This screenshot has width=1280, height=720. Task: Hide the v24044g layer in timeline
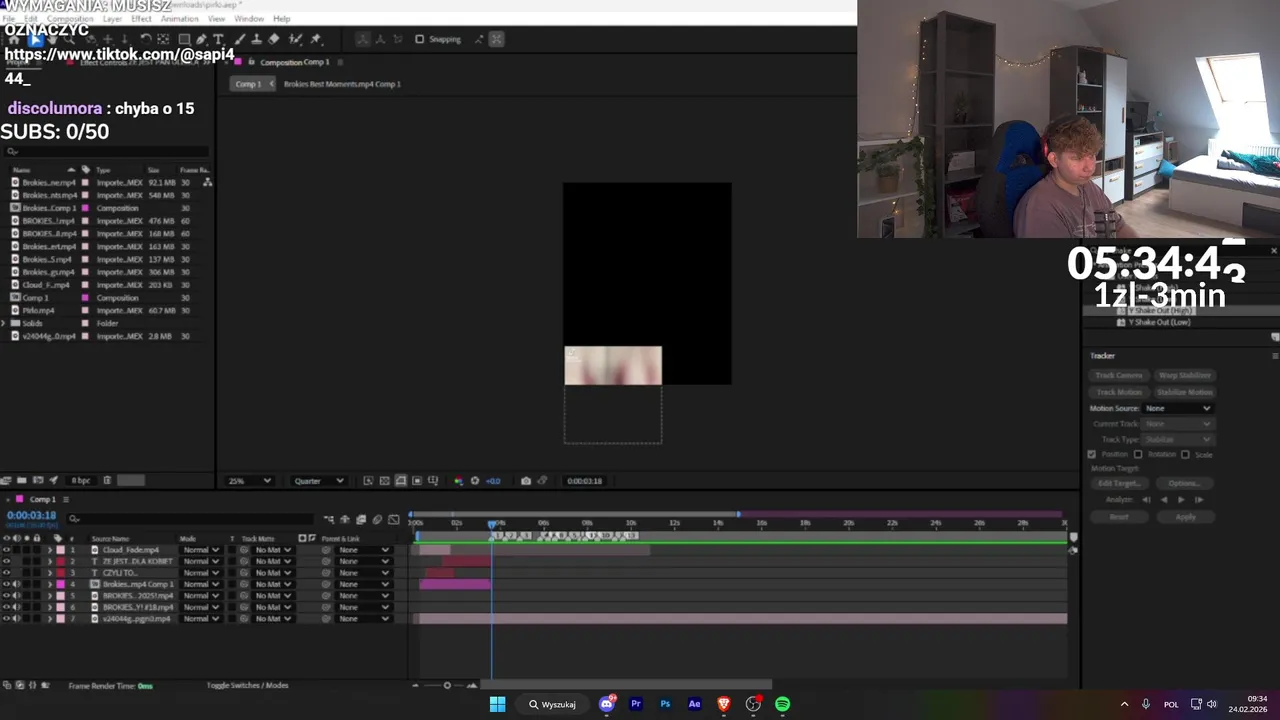[7, 619]
